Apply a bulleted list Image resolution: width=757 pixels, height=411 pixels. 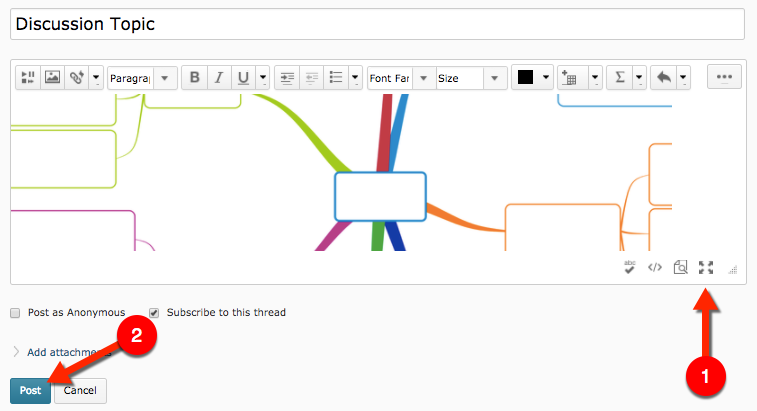[336, 77]
